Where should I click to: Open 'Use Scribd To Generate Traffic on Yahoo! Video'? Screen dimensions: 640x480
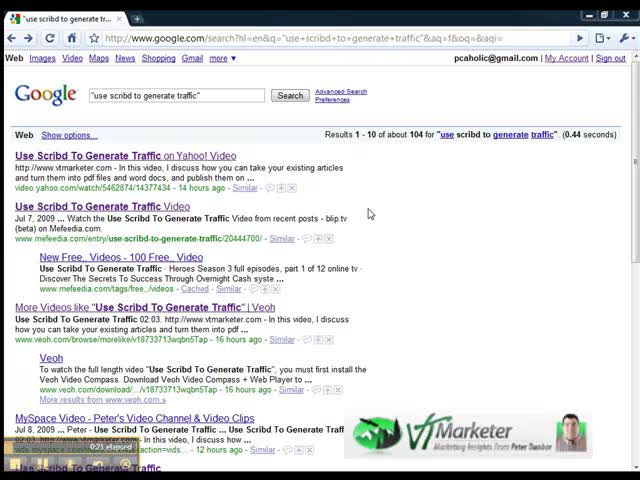(126, 156)
